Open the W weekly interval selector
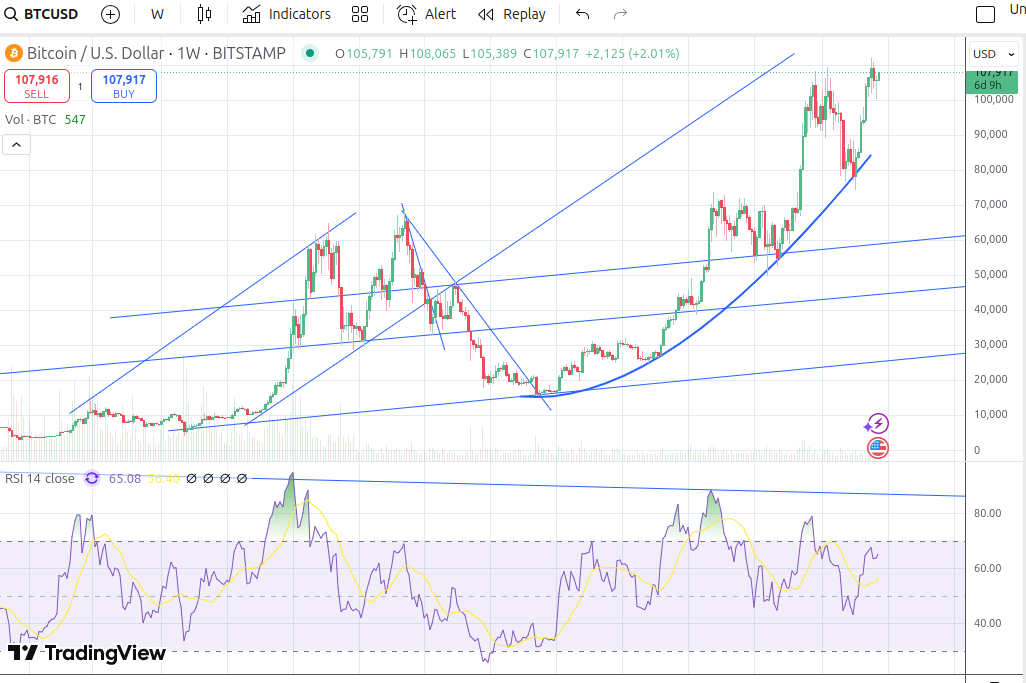Image resolution: width=1026 pixels, height=683 pixels. point(157,14)
